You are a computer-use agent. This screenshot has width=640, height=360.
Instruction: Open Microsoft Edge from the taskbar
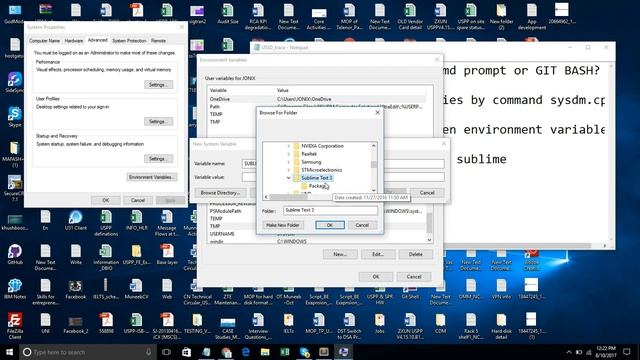point(246,352)
